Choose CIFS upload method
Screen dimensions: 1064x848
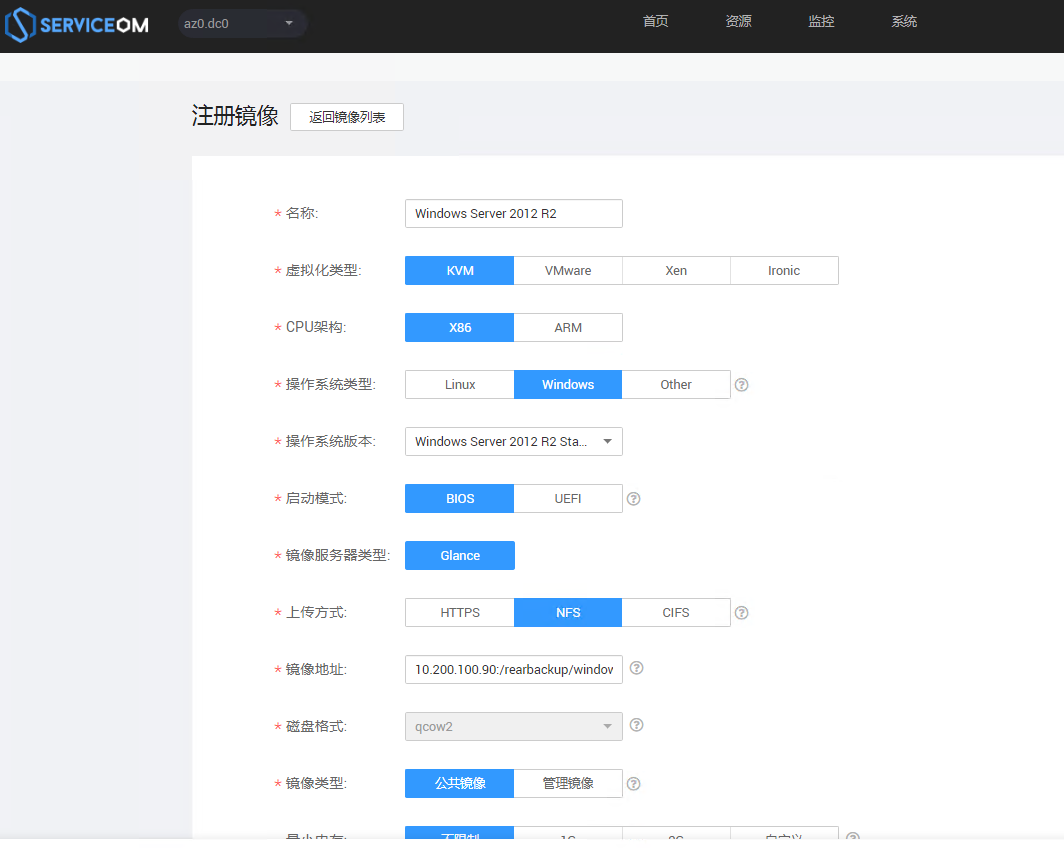pyautogui.click(x=676, y=613)
